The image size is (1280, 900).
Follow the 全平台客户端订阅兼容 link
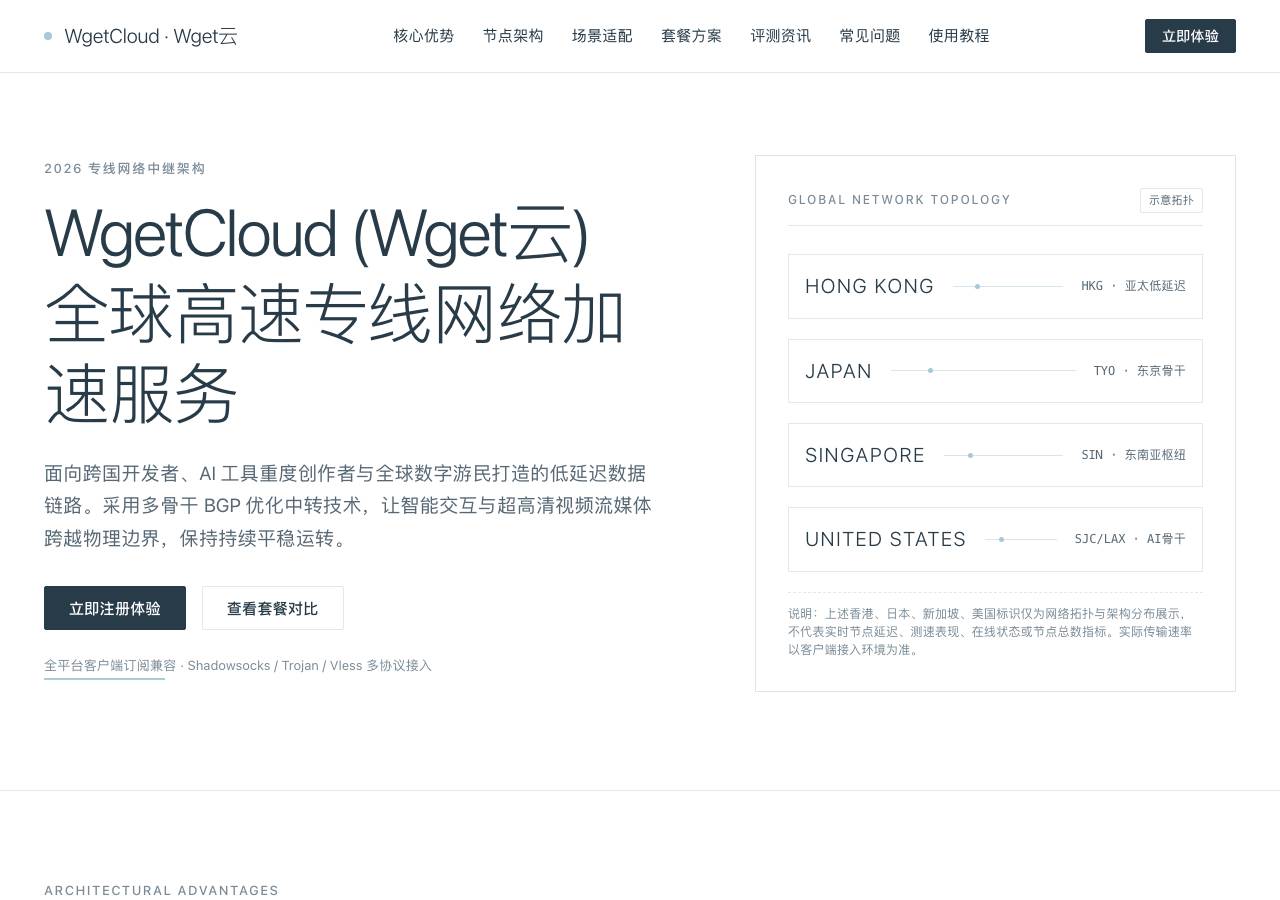(110, 666)
